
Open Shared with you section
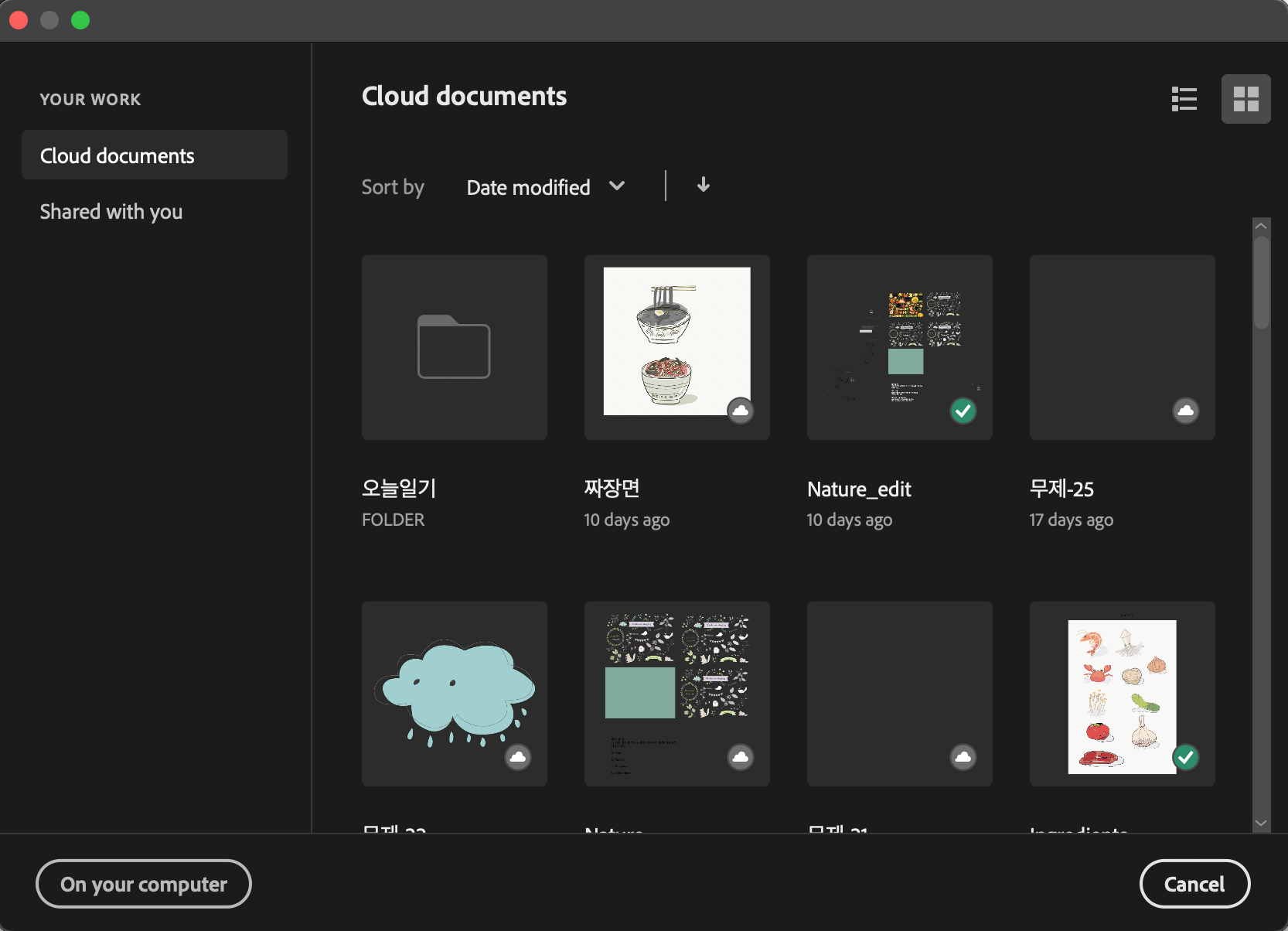click(111, 212)
